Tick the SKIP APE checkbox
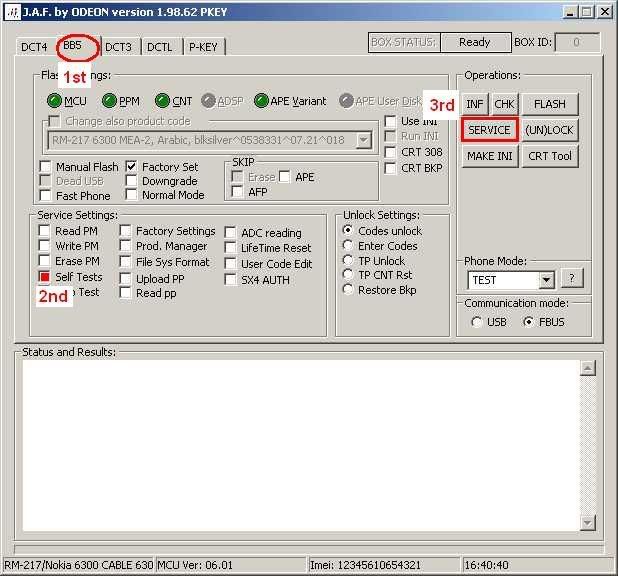Screen dimensions: 618x576 tap(285, 177)
